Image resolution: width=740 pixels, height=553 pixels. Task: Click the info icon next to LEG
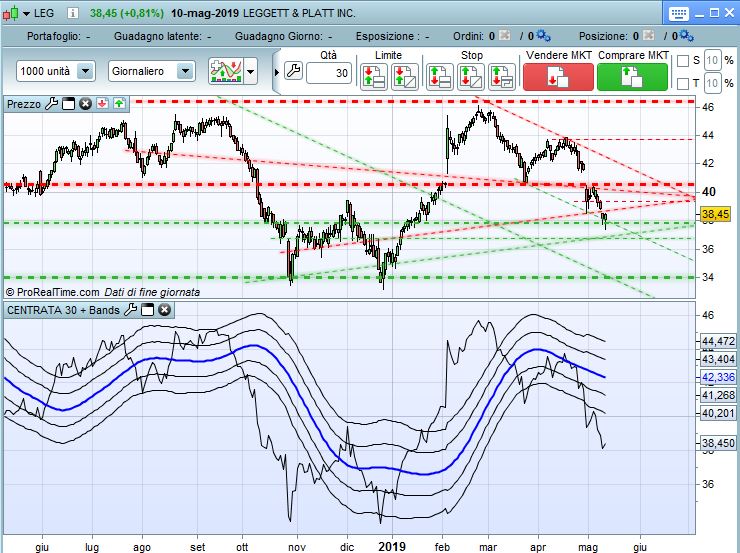tap(72, 13)
